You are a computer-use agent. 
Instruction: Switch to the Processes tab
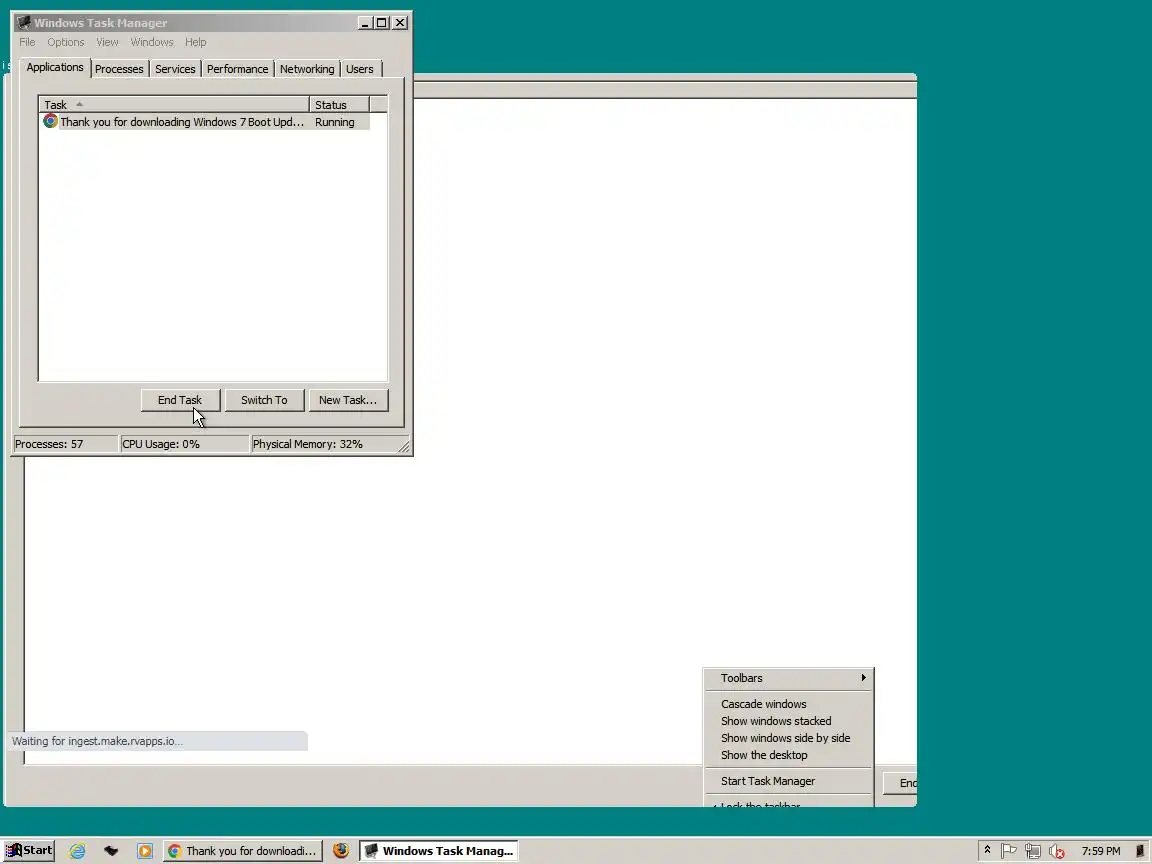tap(119, 69)
